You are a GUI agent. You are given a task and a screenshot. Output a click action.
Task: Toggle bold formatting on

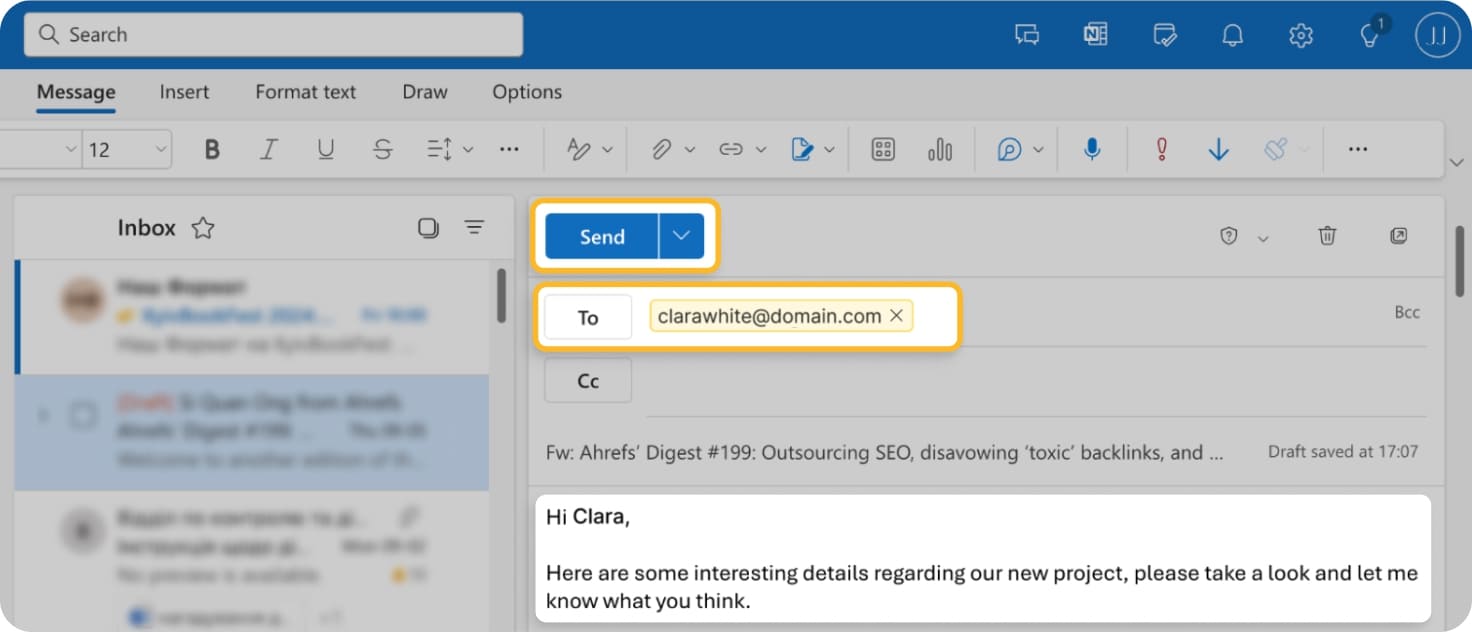click(x=211, y=148)
